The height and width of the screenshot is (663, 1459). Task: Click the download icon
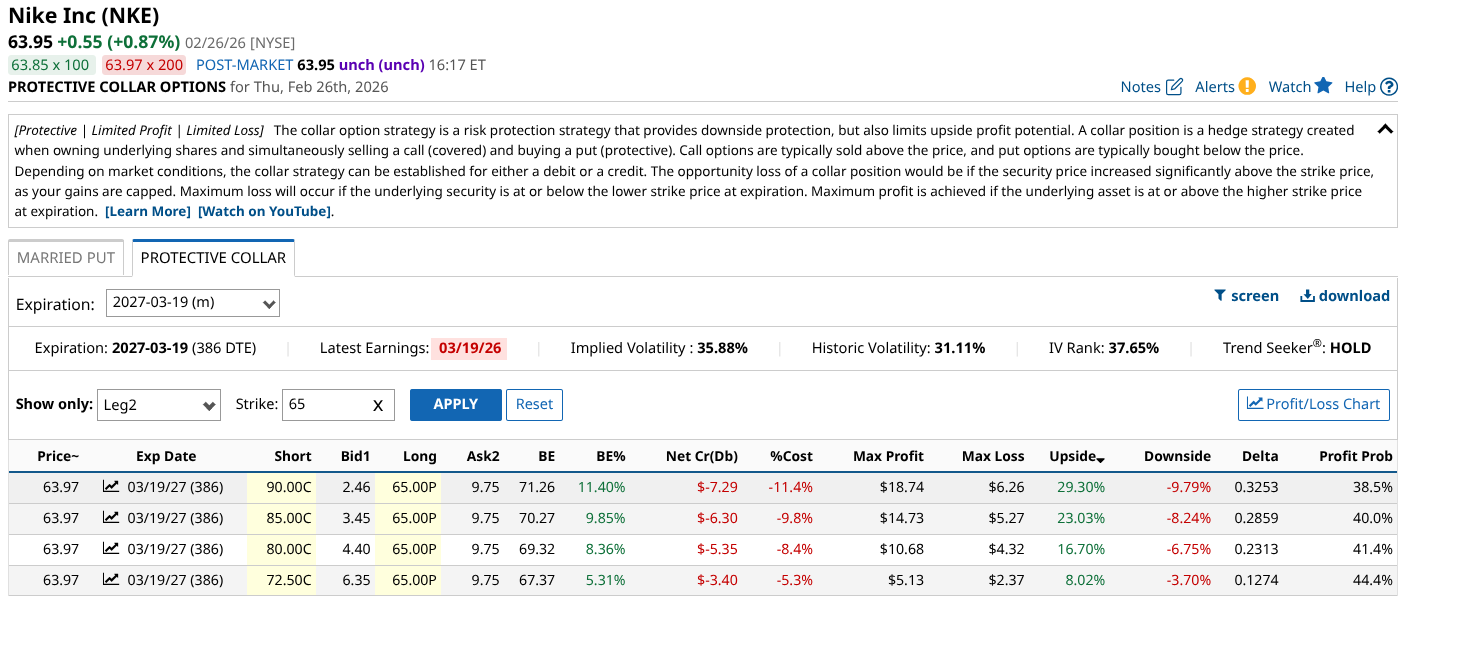pyautogui.click(x=1307, y=296)
